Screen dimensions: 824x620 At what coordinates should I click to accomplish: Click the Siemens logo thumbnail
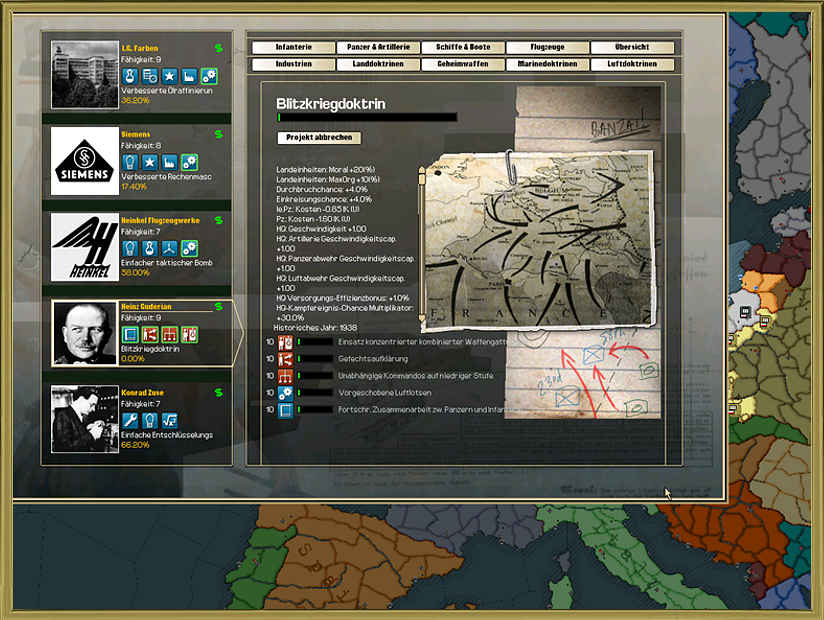[84, 161]
